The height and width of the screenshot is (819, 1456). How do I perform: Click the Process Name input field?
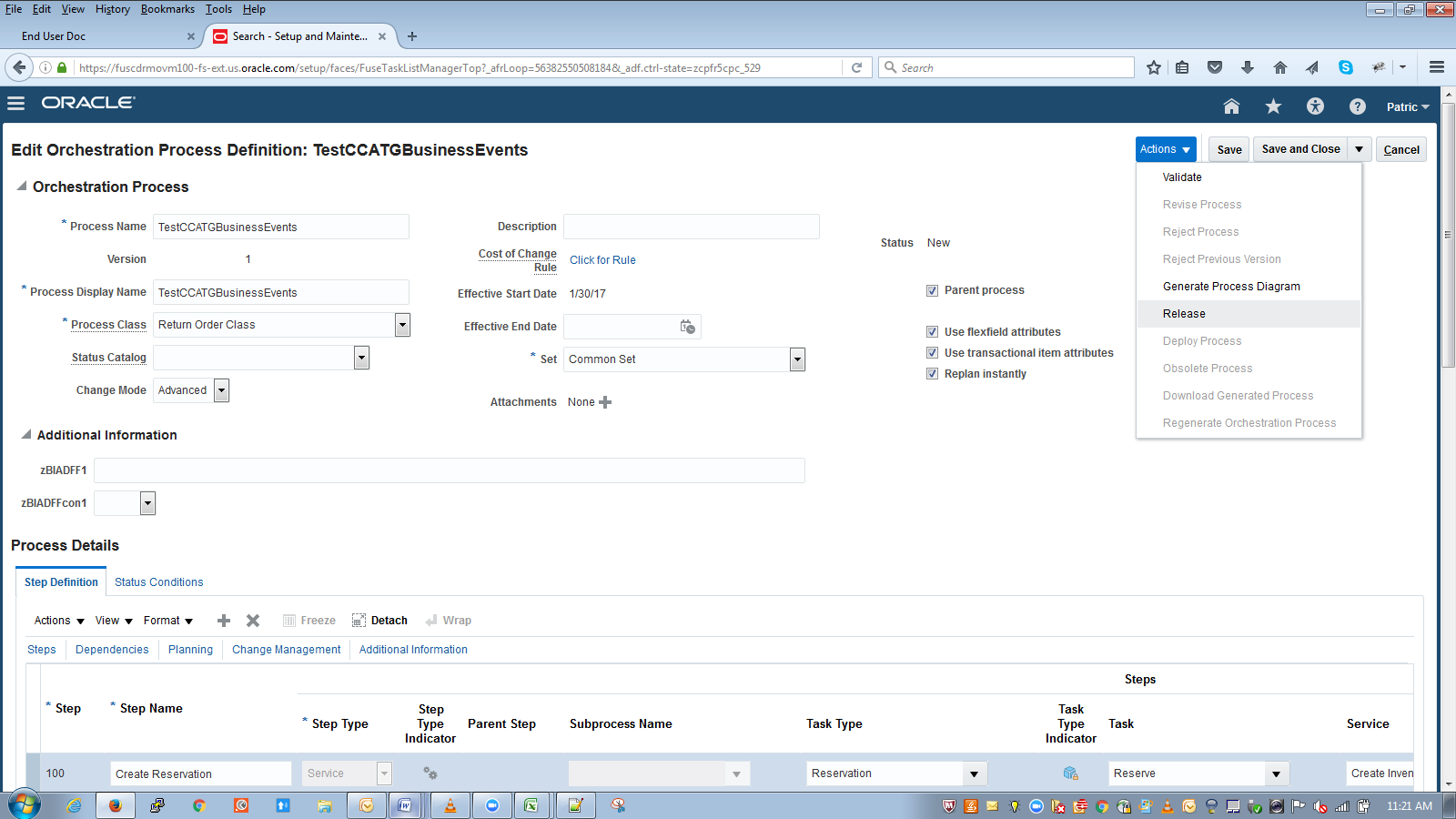(x=281, y=227)
